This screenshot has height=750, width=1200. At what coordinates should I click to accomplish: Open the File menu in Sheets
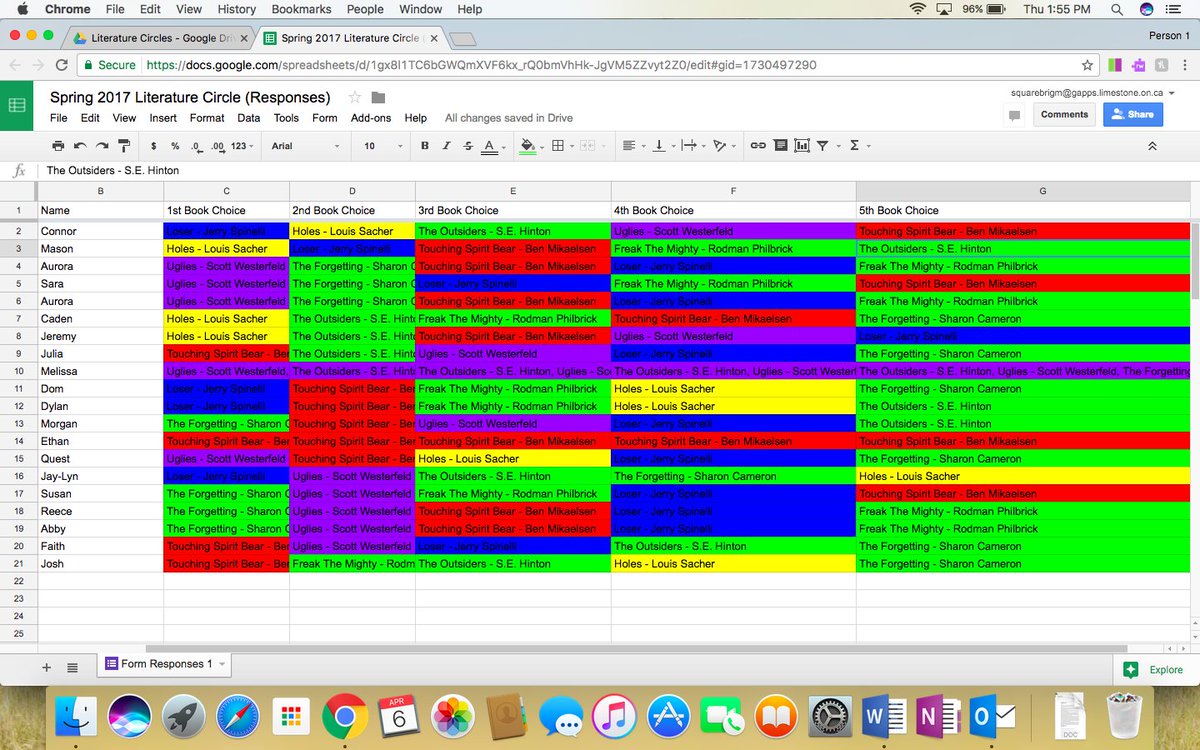pyautogui.click(x=59, y=118)
